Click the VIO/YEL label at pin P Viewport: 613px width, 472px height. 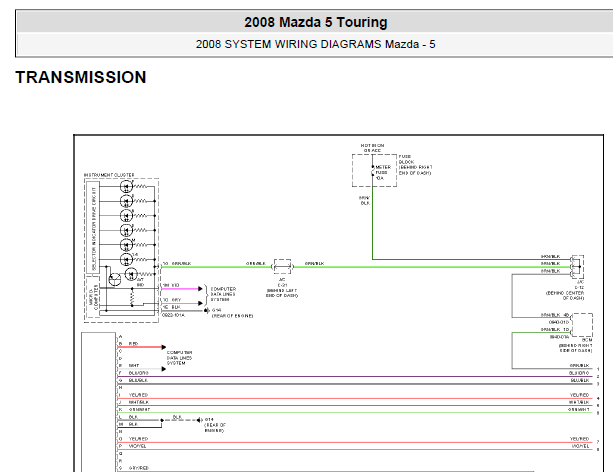coord(138,446)
